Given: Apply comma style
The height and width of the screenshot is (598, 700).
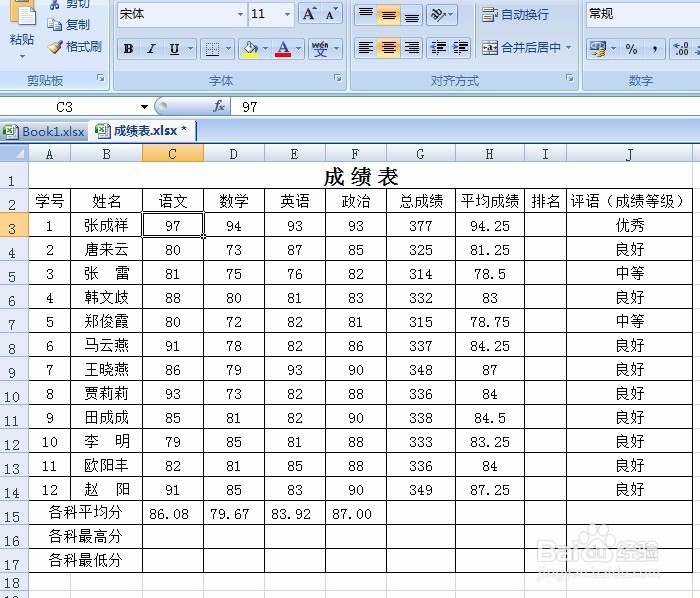Looking at the screenshot, I should pos(654,49).
